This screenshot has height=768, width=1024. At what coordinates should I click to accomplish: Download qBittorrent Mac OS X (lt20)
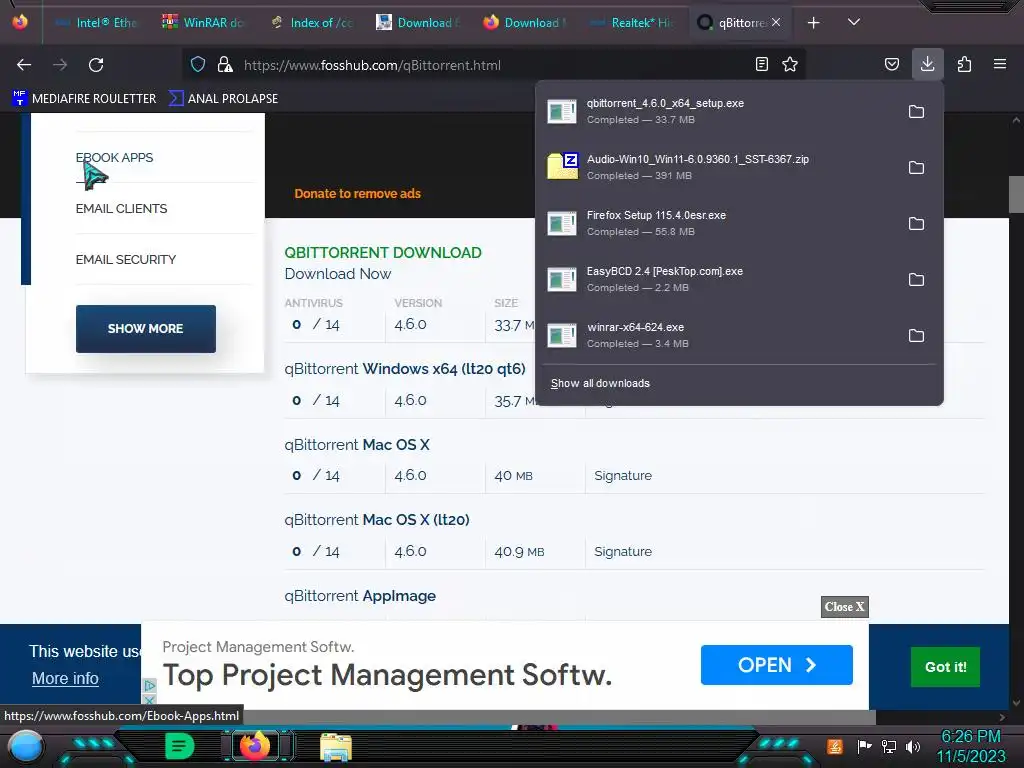coord(377,520)
